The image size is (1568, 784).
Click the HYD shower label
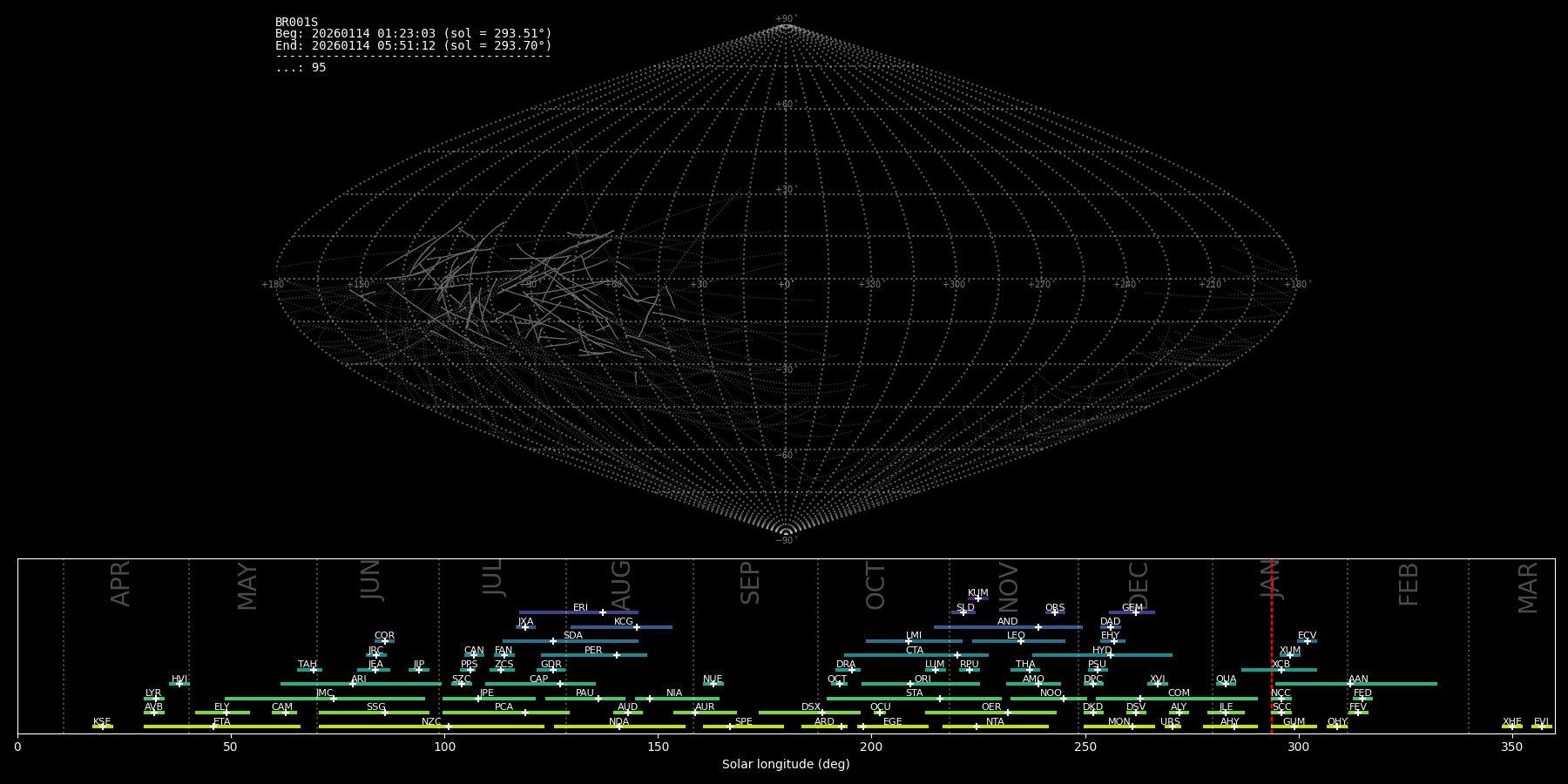click(1102, 651)
